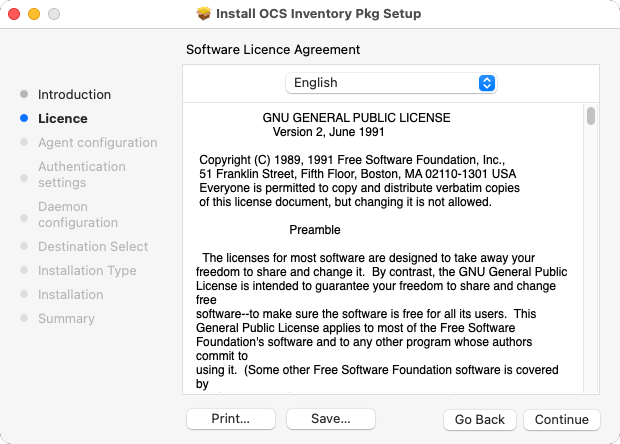Image resolution: width=620 pixels, height=444 pixels.
Task: Click the Print... button
Action: point(231,419)
